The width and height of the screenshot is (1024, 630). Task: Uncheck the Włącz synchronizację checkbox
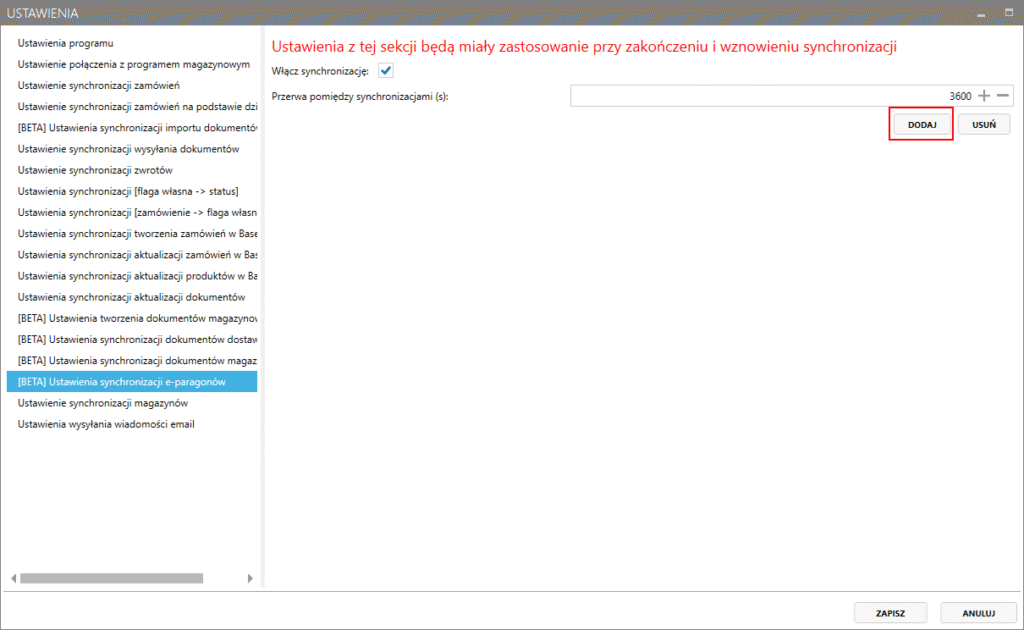coord(386,71)
